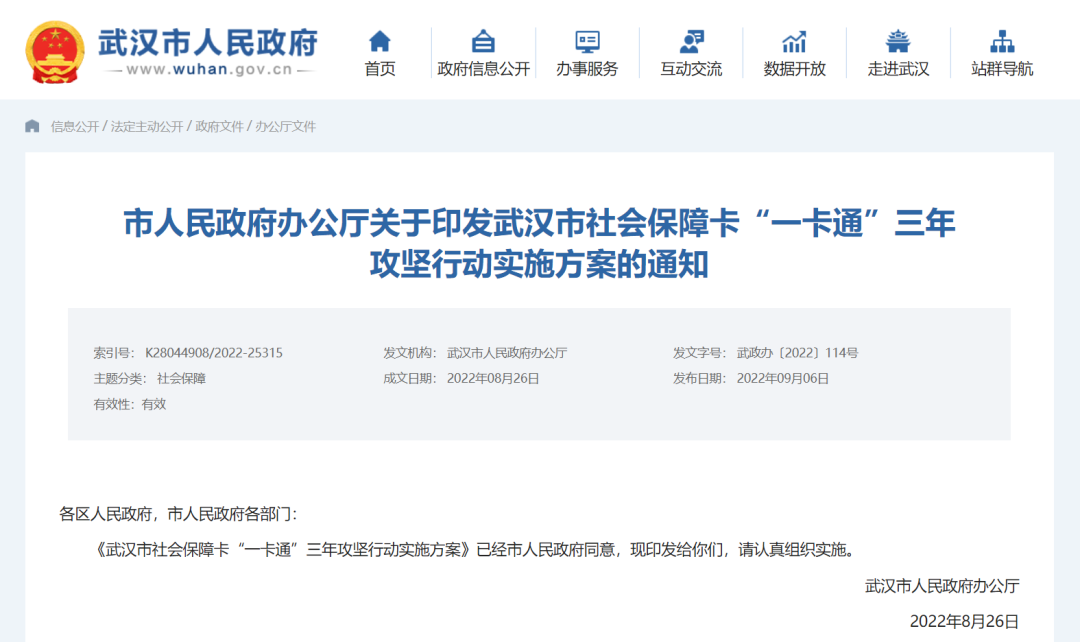
Task: Open 互动交流 using its people icon
Action: (690, 42)
